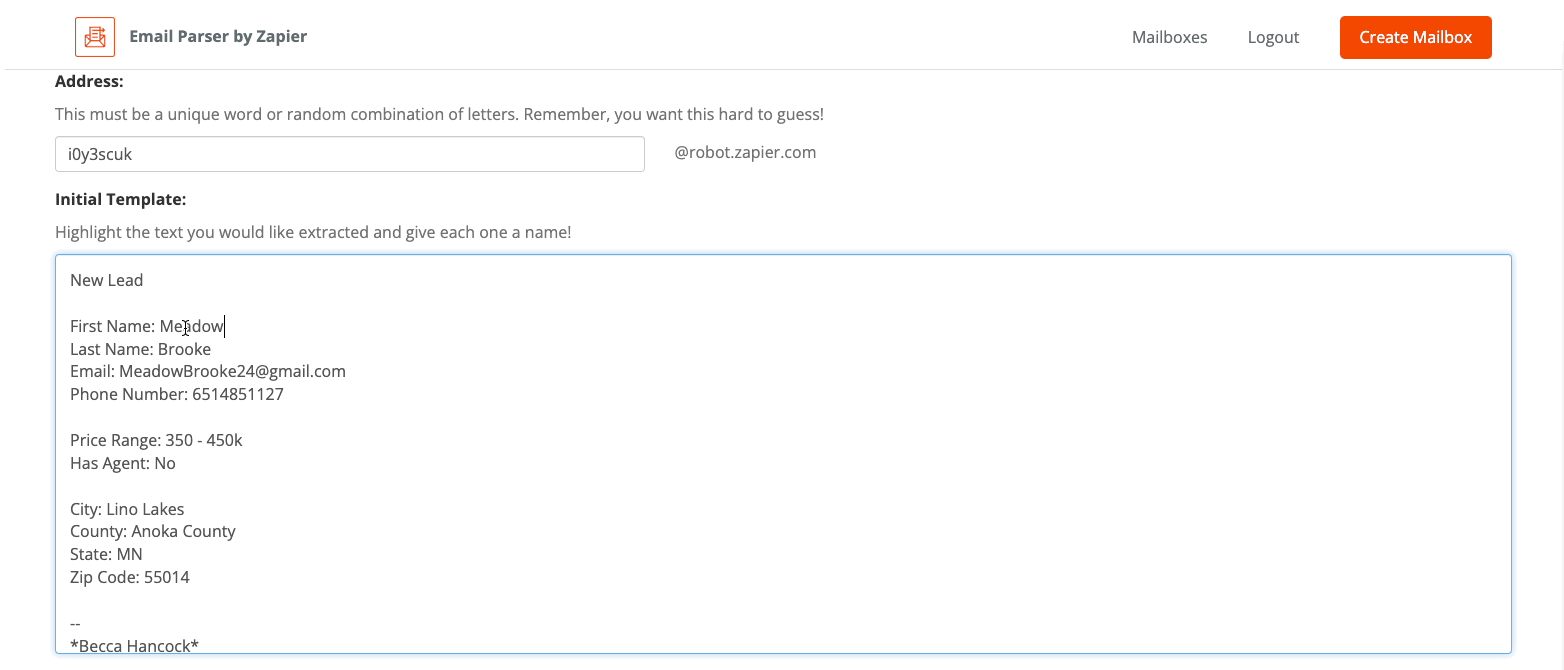Viewport: 1564px width, 670px height.
Task: Click the phone number 6514851127
Action: pos(238,394)
